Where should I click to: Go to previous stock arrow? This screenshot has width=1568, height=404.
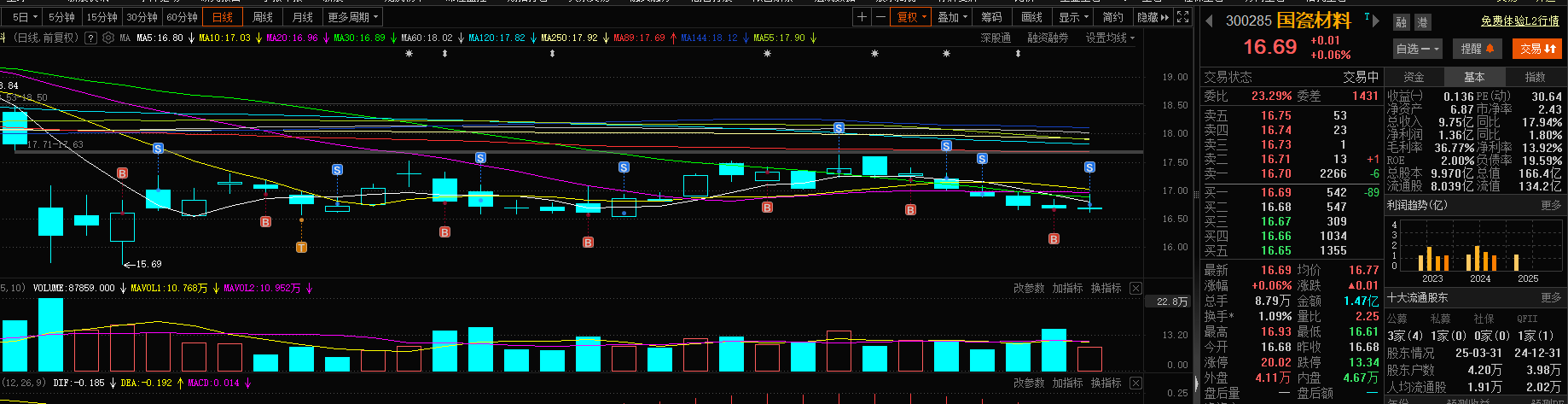(1209, 20)
